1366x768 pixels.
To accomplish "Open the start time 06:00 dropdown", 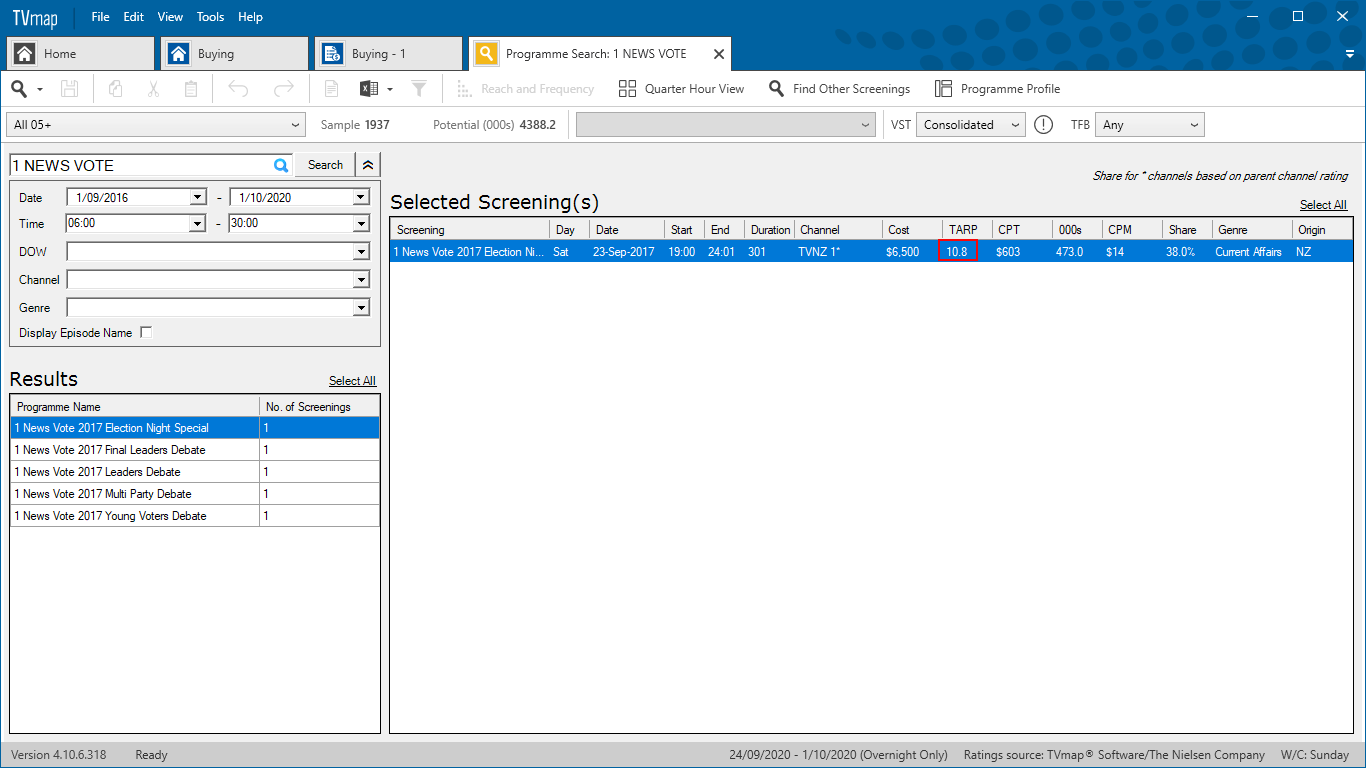I will [197, 223].
